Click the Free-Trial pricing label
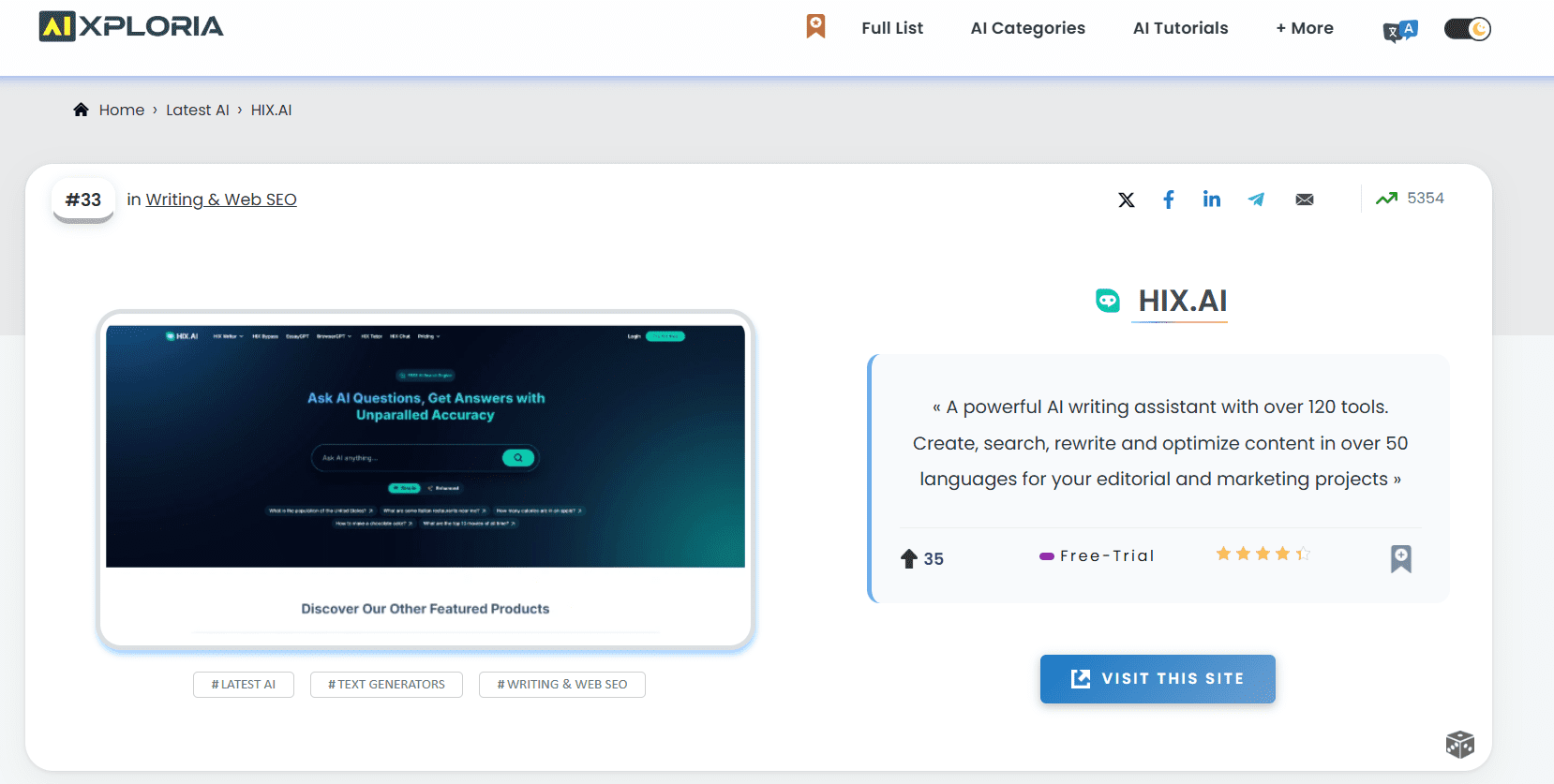This screenshot has height=784, width=1554. pos(1097,556)
